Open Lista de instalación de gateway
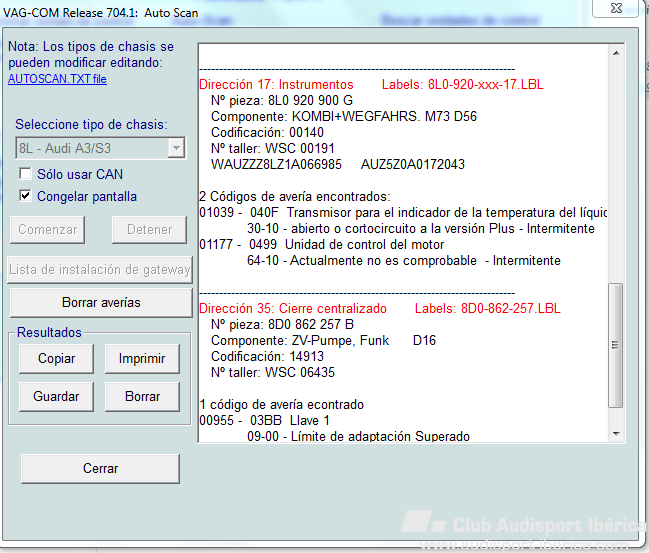The height and width of the screenshot is (553, 649). point(100,269)
